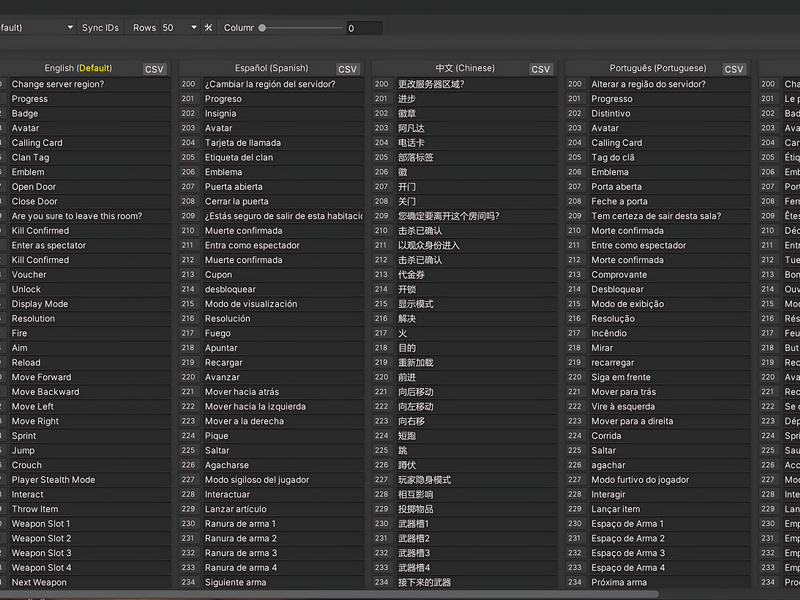The width and height of the screenshot is (800, 600).
Task: Click Spanish 'Modo sigiloso del jugador' cell
Action: (283, 480)
